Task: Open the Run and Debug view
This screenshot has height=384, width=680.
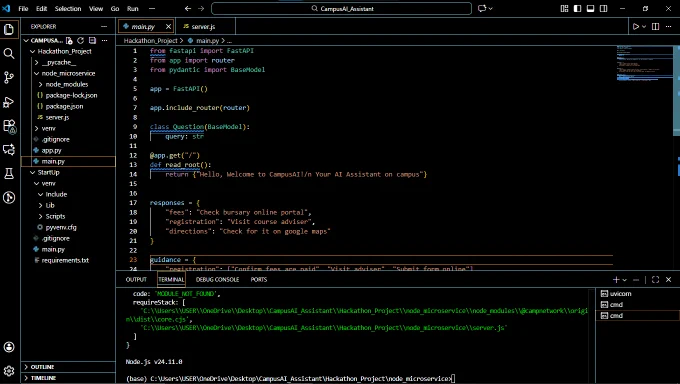Action: point(9,102)
